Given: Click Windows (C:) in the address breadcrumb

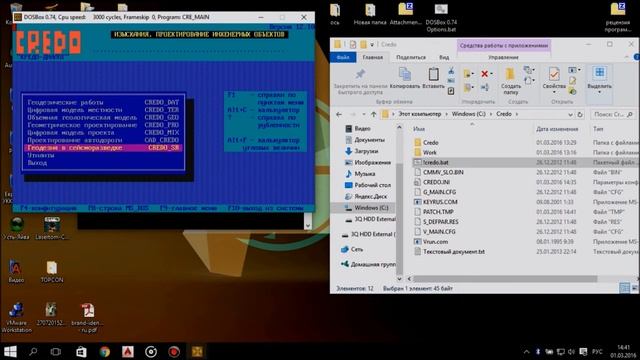Looking at the screenshot, I should click(469, 114).
